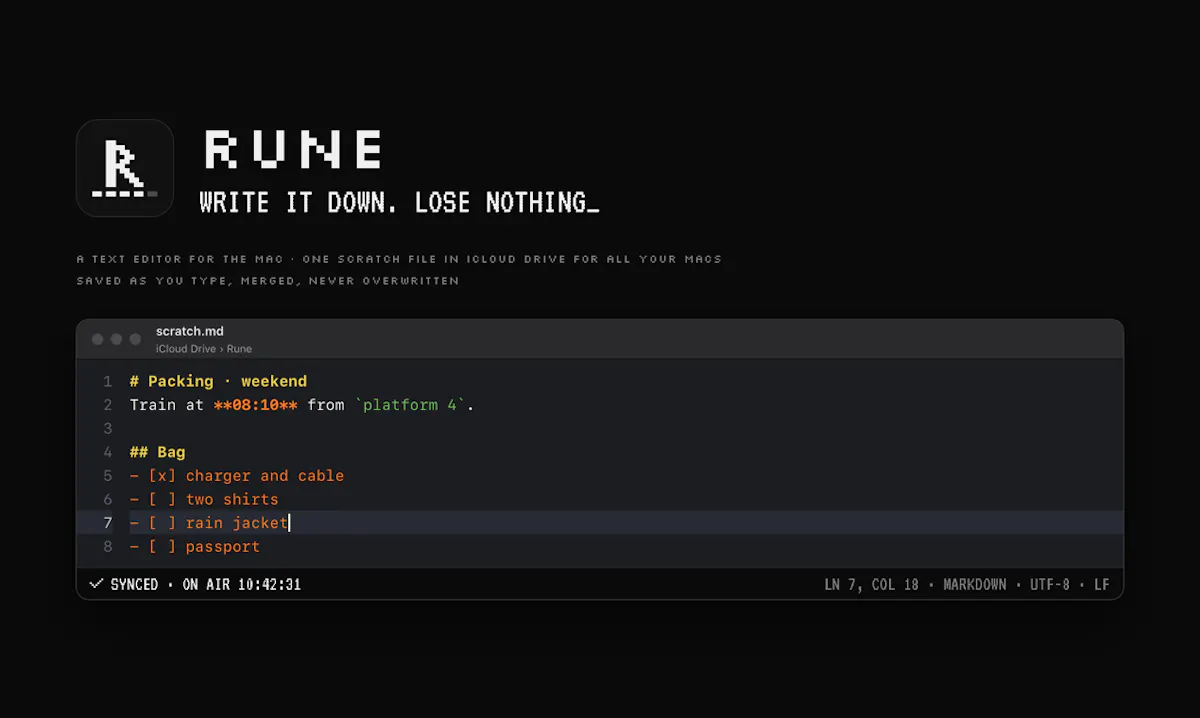The image size is (1200, 718).
Task: Minimize the scratch.md window
Action: tap(116, 339)
